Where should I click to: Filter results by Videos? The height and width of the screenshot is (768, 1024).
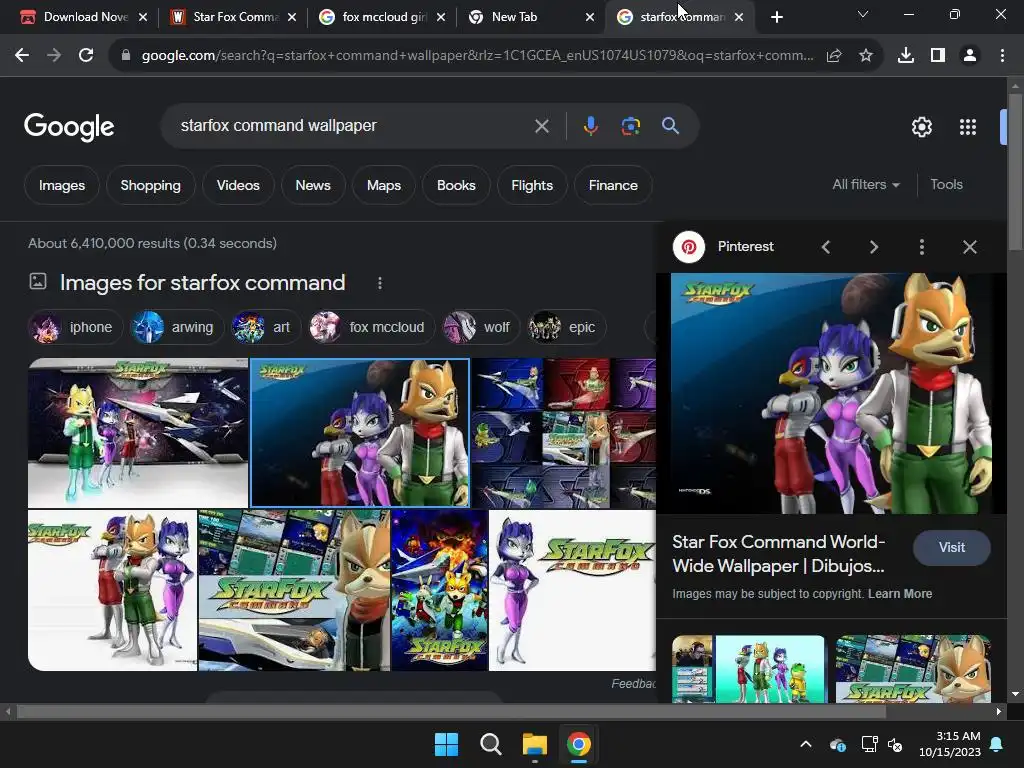coord(238,185)
